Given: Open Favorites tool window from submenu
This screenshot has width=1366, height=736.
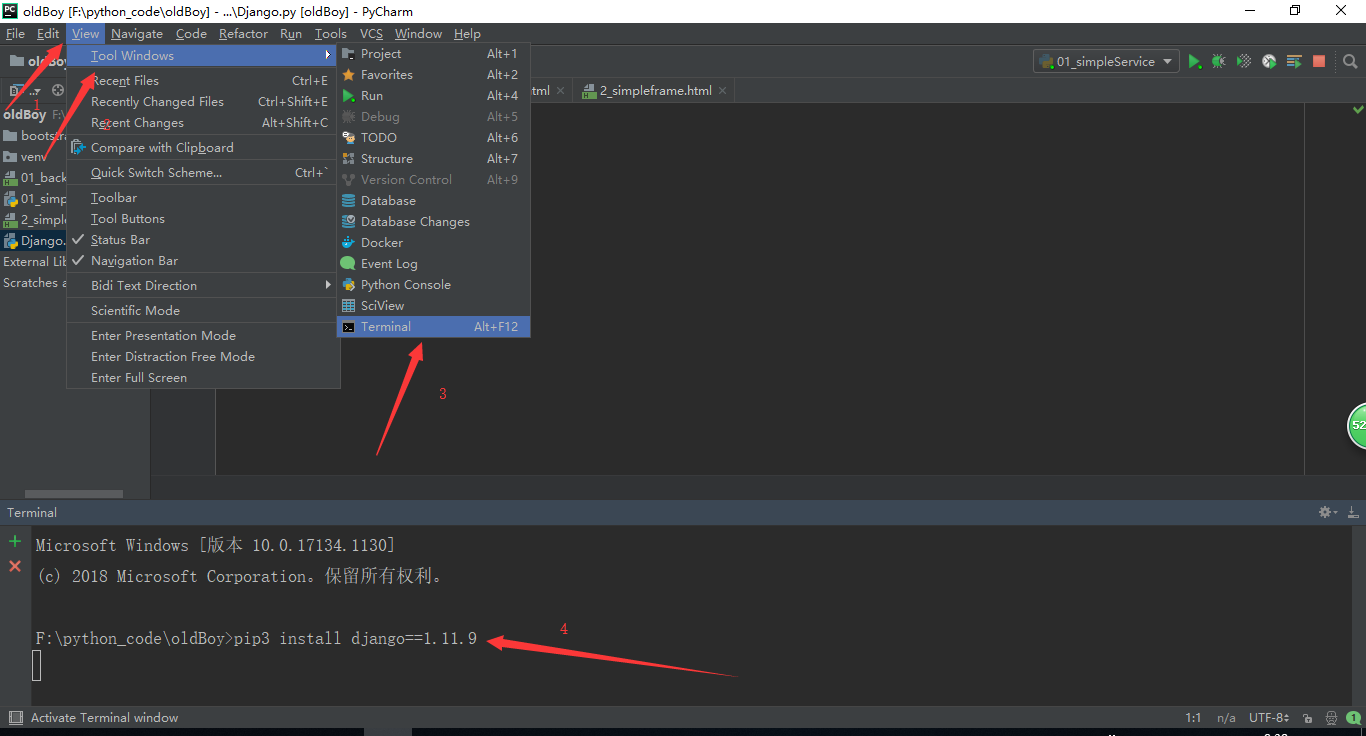Looking at the screenshot, I should (433, 75).
